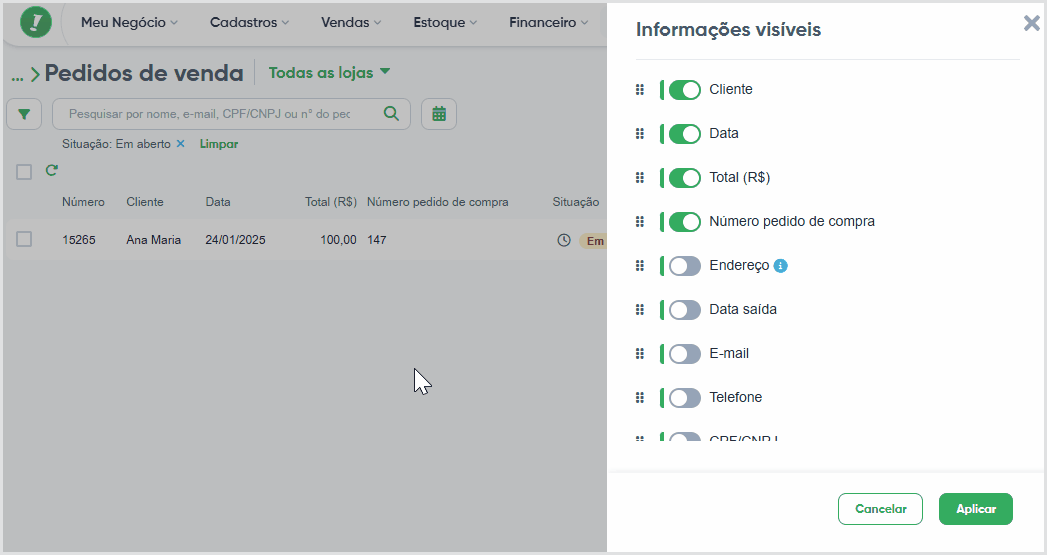Click the drag handle for Telefone
1047x555 pixels.
click(640, 398)
